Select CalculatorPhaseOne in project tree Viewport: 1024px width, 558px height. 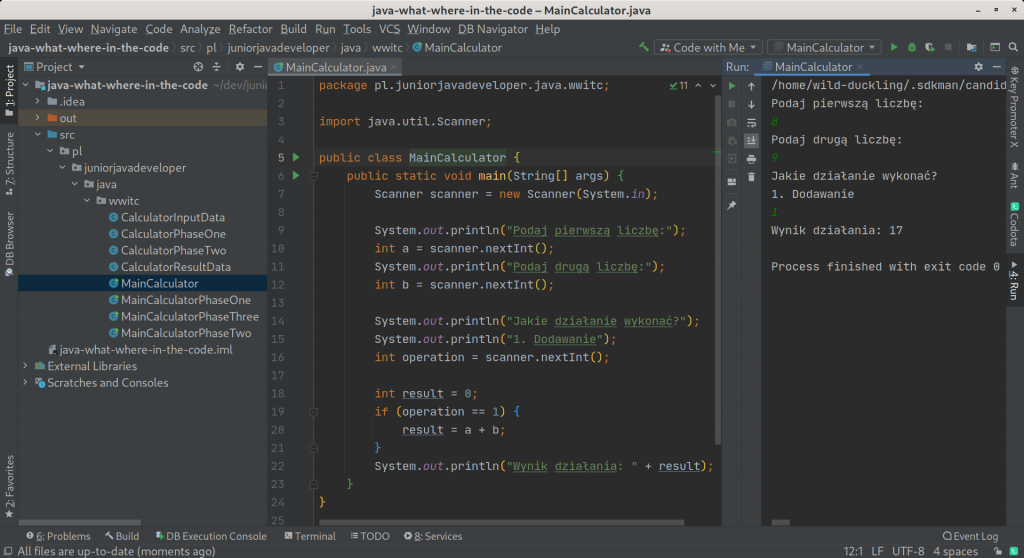(x=173, y=234)
